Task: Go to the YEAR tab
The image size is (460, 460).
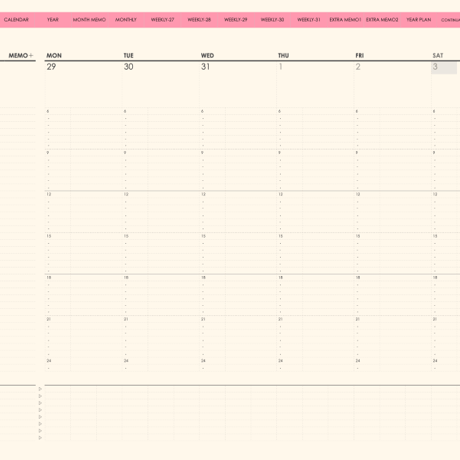Action: pyautogui.click(x=53, y=20)
